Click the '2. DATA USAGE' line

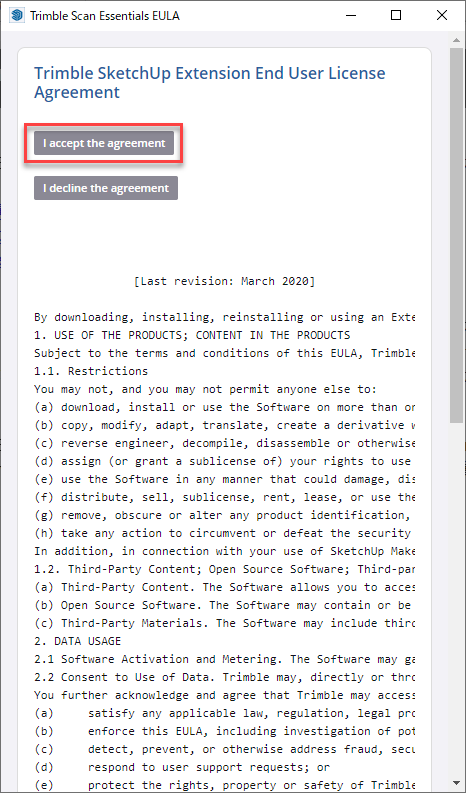click(77, 641)
